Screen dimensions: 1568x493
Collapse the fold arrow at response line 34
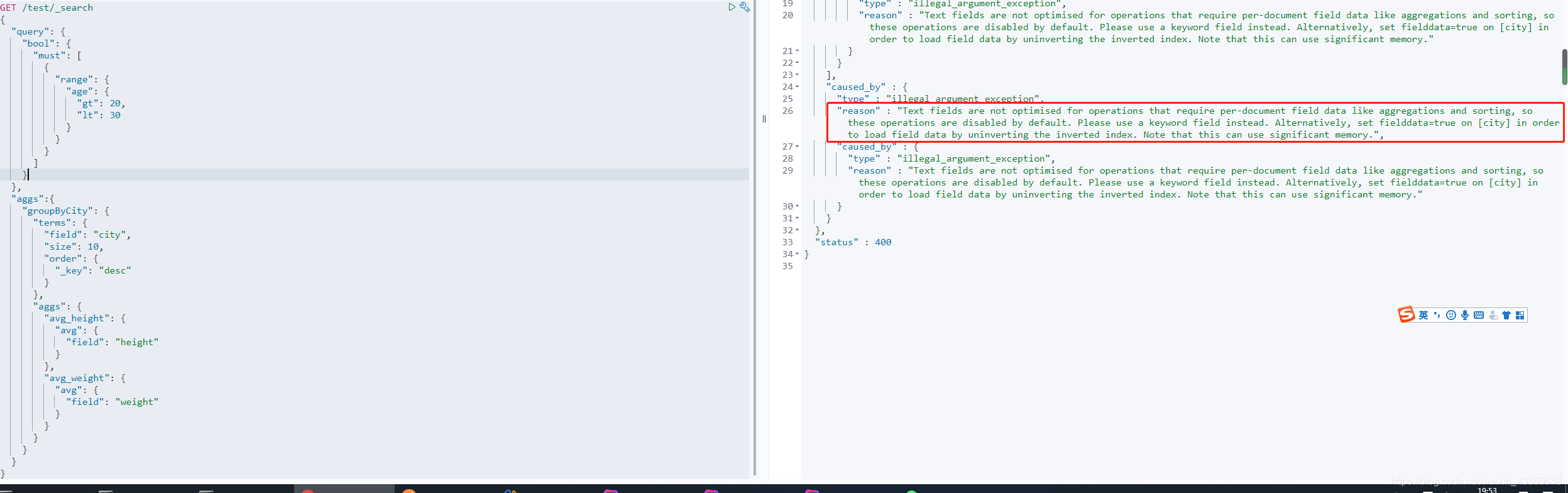(x=798, y=254)
